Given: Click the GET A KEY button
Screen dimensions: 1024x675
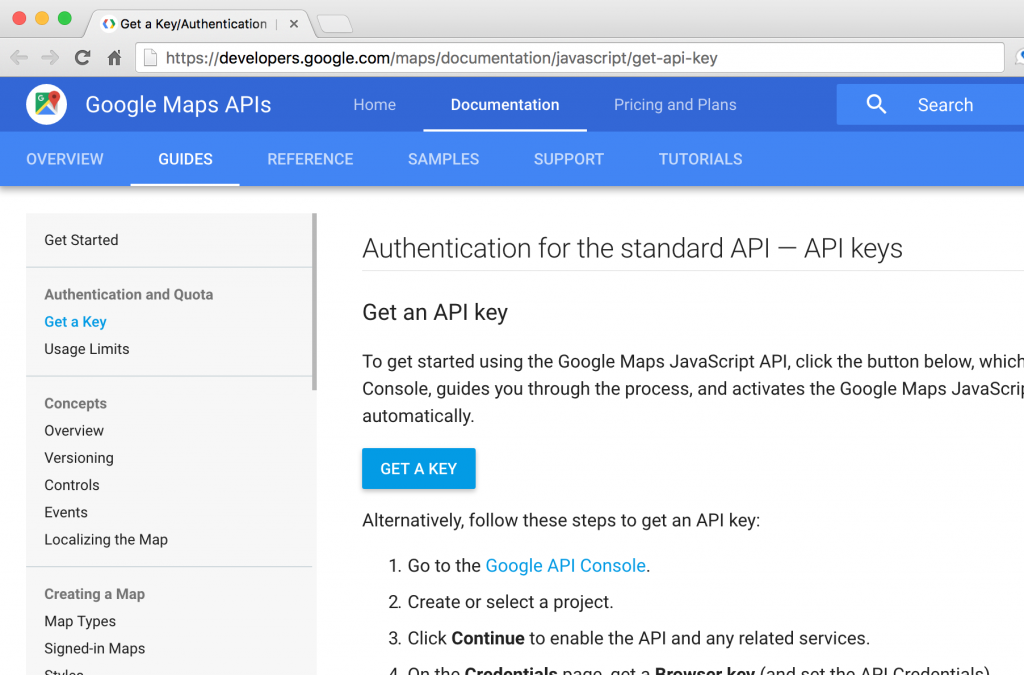Looking at the screenshot, I should pyautogui.click(x=418, y=469).
